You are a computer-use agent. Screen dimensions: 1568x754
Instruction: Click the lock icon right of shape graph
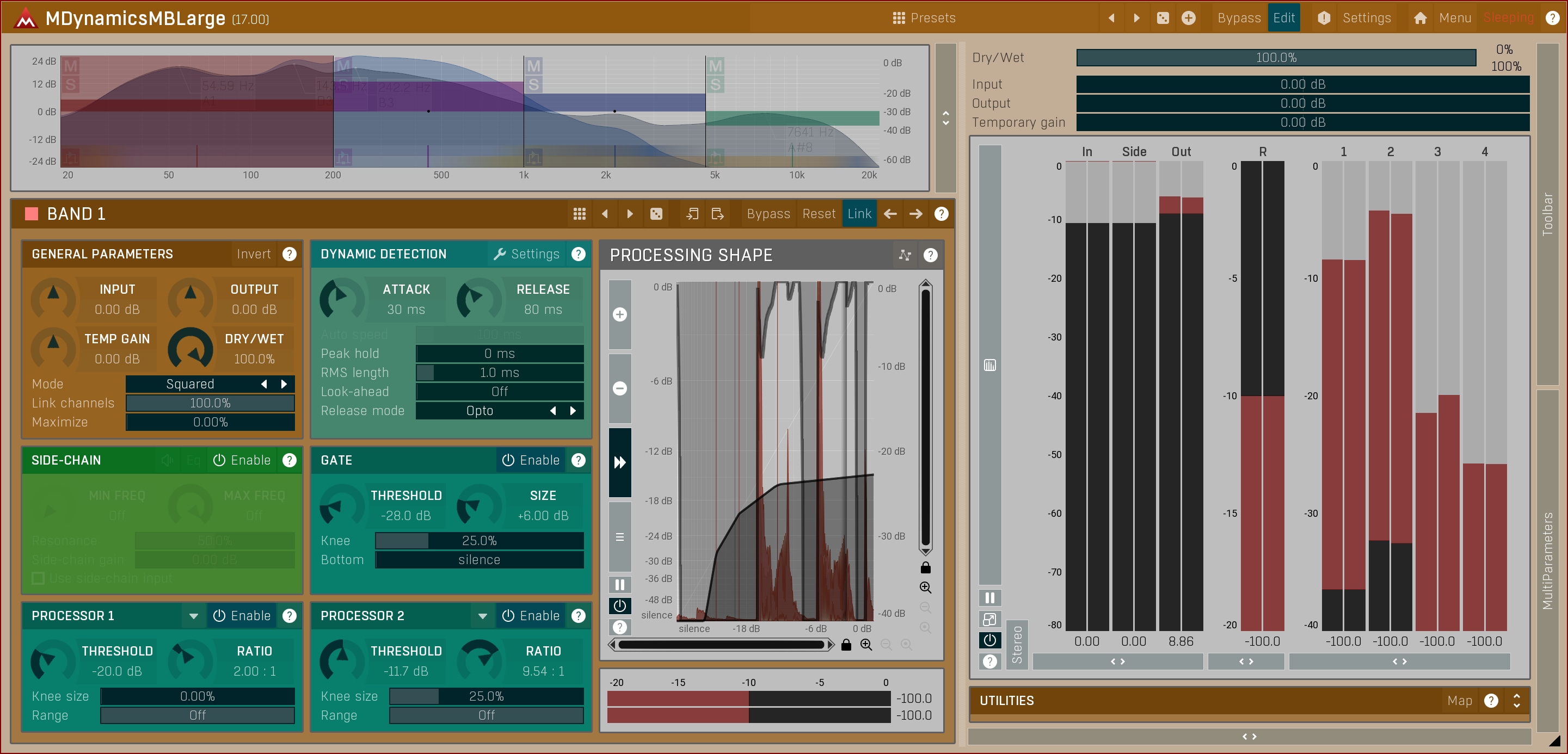click(925, 568)
